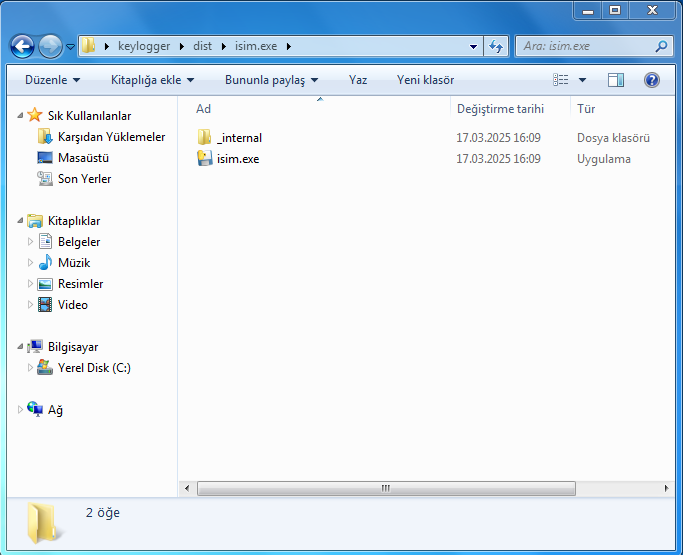Collapse the Sık Kullanılanlar group
The height and width of the screenshot is (555, 683).
20,115
